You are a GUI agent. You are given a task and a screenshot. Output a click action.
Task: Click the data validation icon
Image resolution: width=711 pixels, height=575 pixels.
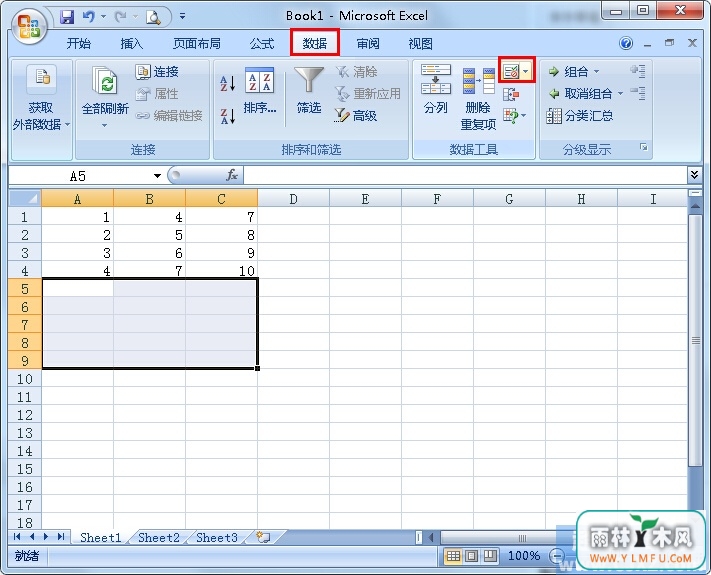coord(511,71)
